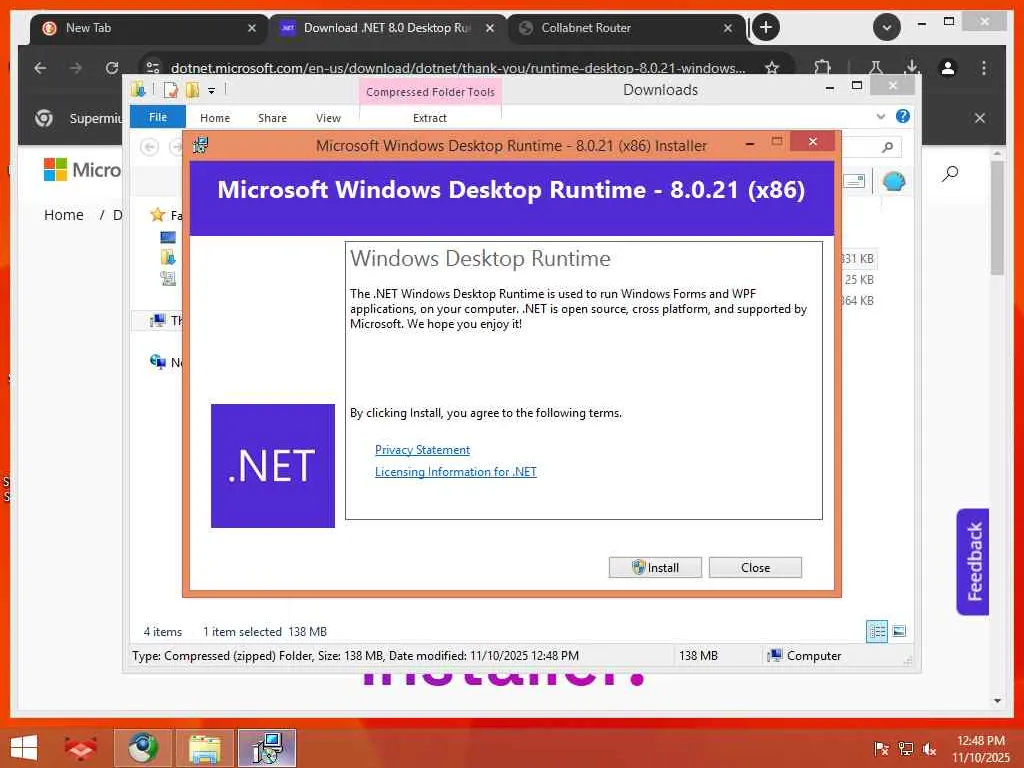Click the Chrome labs flask icon
The image size is (1024, 768).
[x=876, y=67]
